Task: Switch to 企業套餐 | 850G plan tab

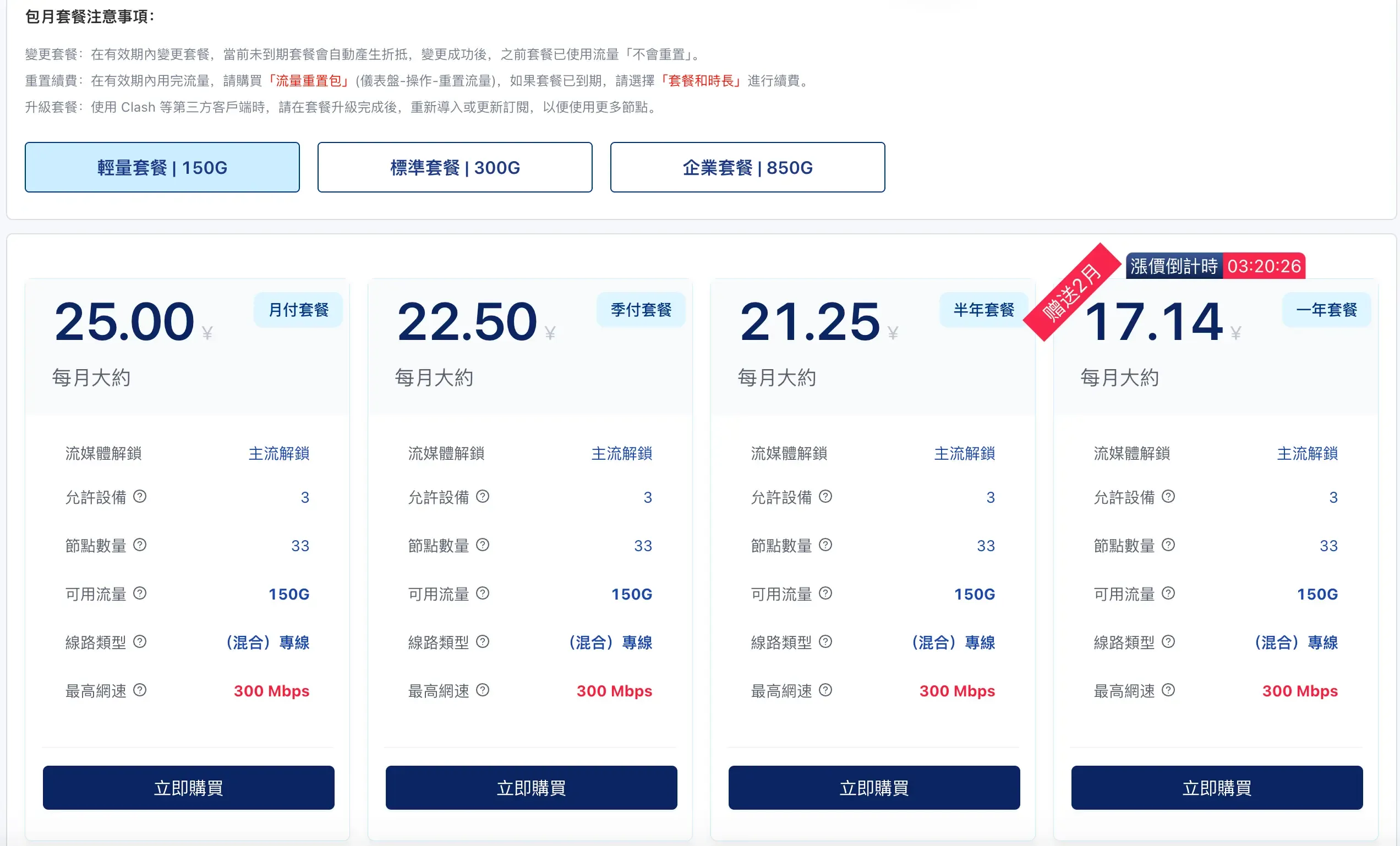Action: [x=747, y=168]
